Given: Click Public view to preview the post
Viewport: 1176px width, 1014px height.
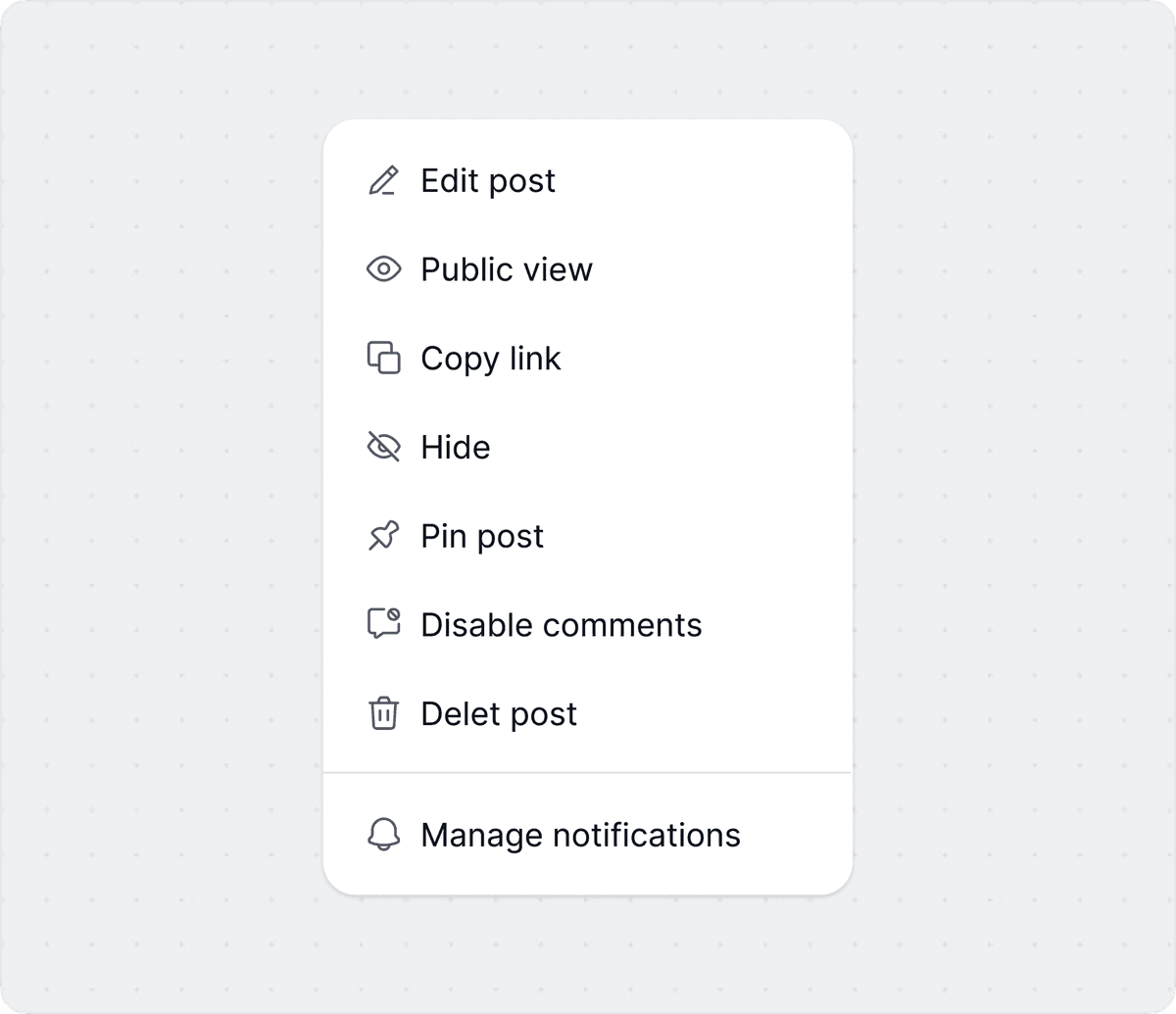Looking at the screenshot, I should click(506, 268).
